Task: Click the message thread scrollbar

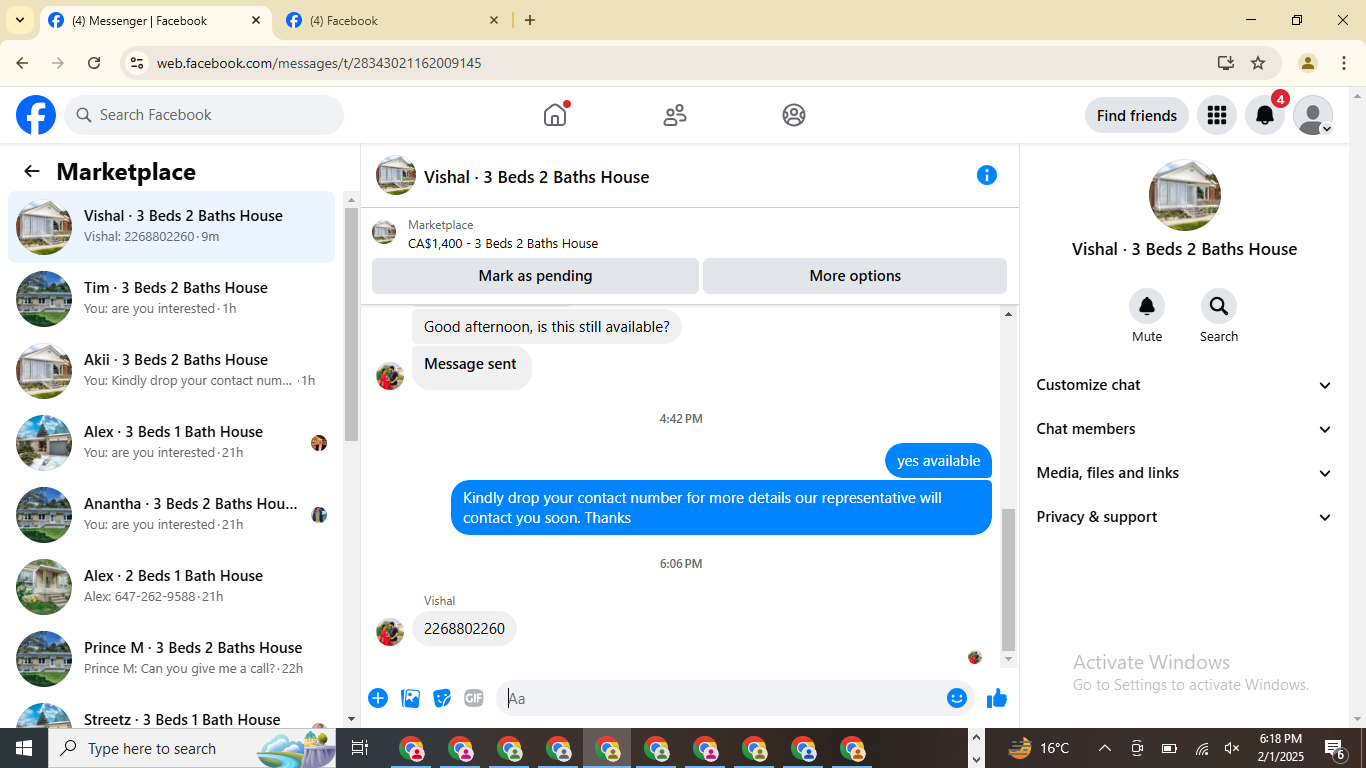Action: pyautogui.click(x=1008, y=580)
